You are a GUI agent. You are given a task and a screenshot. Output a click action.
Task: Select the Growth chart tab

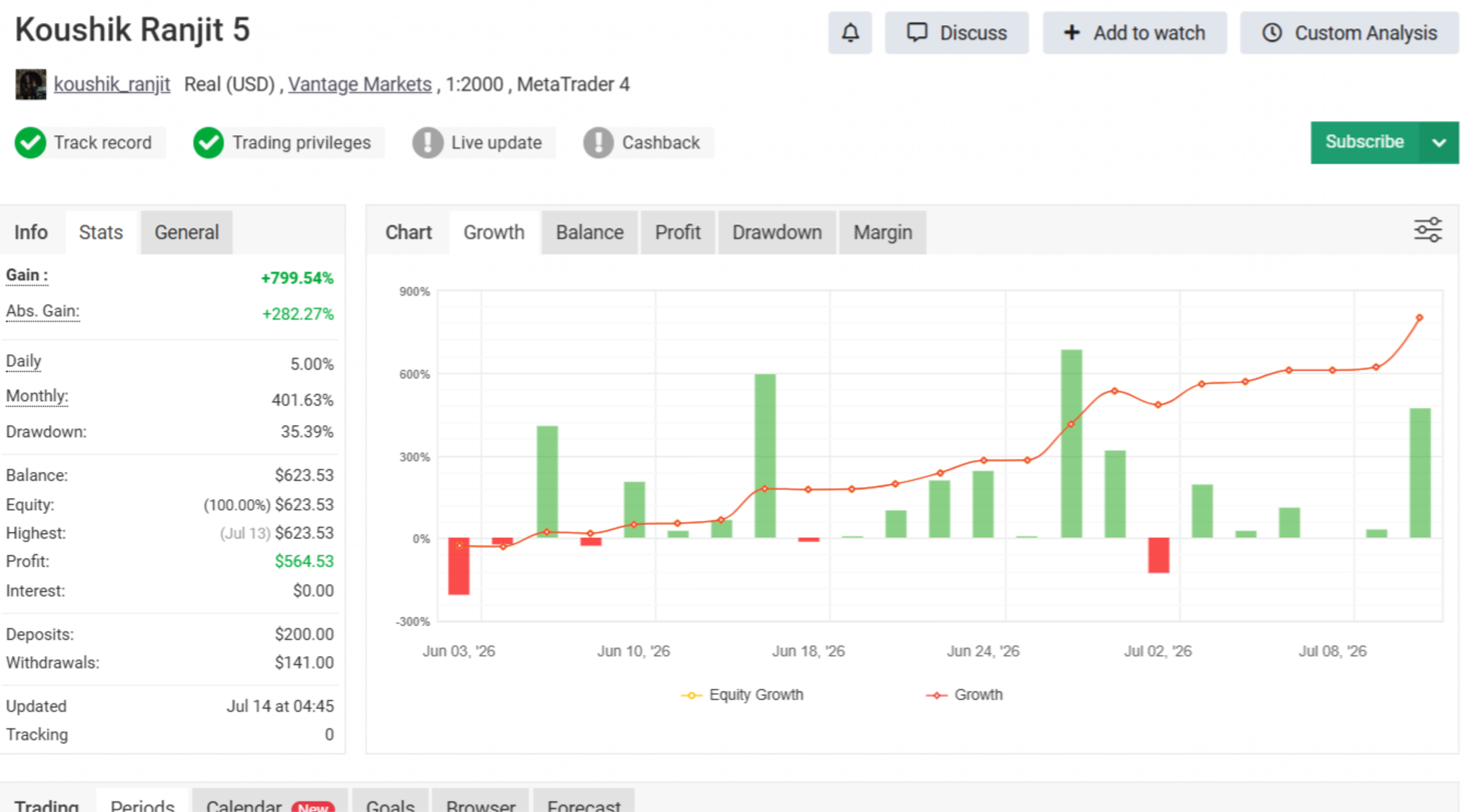(x=494, y=232)
